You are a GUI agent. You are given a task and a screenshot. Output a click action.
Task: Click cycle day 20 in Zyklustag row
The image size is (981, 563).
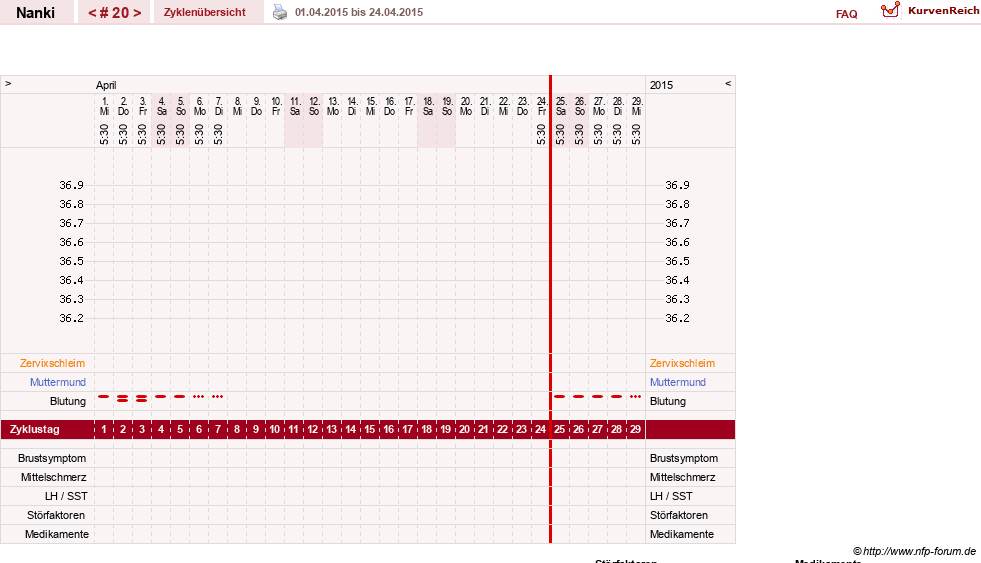click(x=464, y=429)
